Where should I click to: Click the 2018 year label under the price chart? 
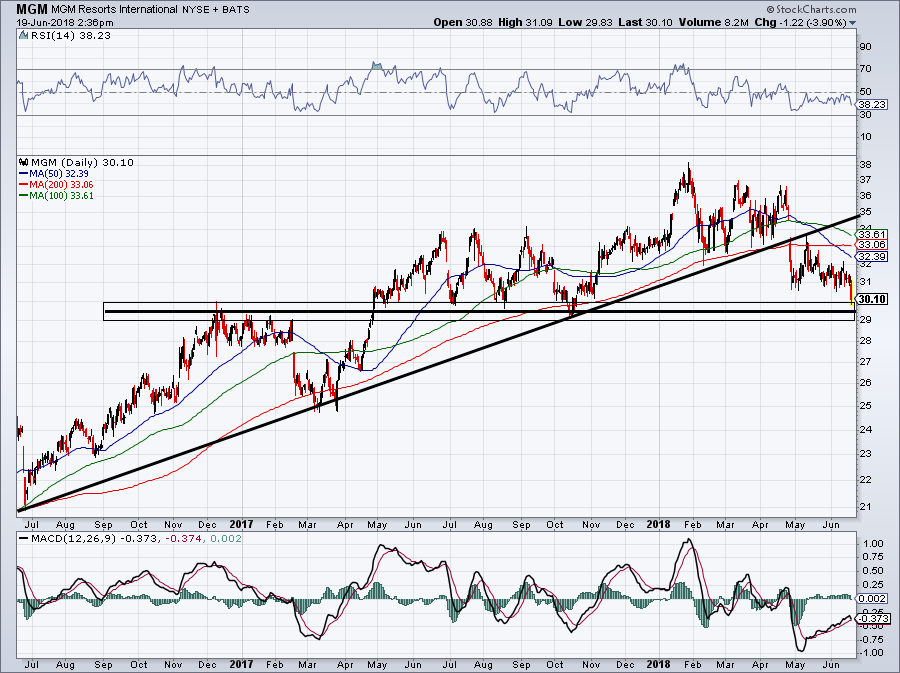point(658,524)
